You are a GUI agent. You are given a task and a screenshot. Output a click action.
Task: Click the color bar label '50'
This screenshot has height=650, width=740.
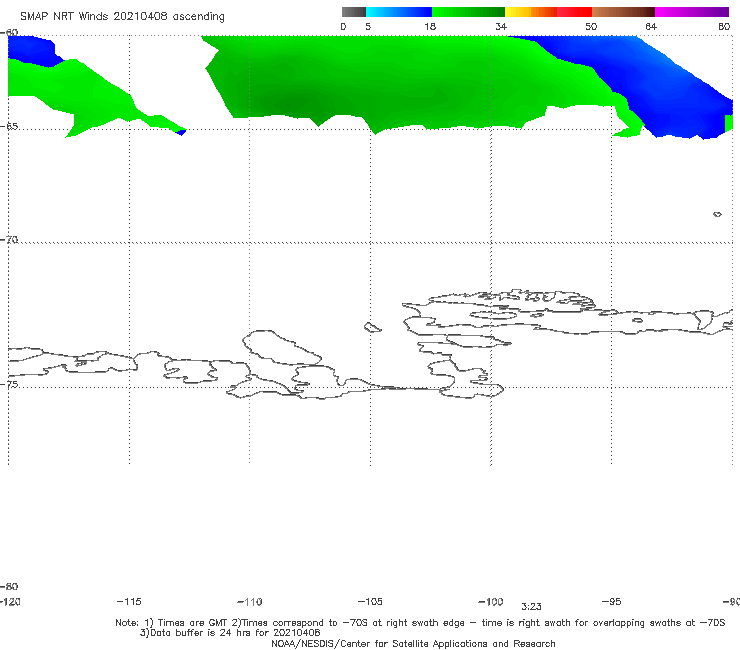[591, 27]
